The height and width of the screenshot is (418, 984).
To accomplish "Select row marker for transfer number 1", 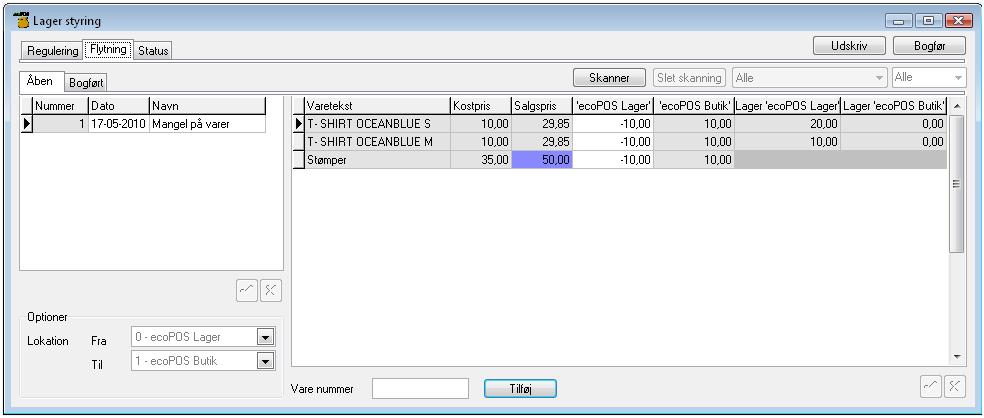I will (27, 123).
